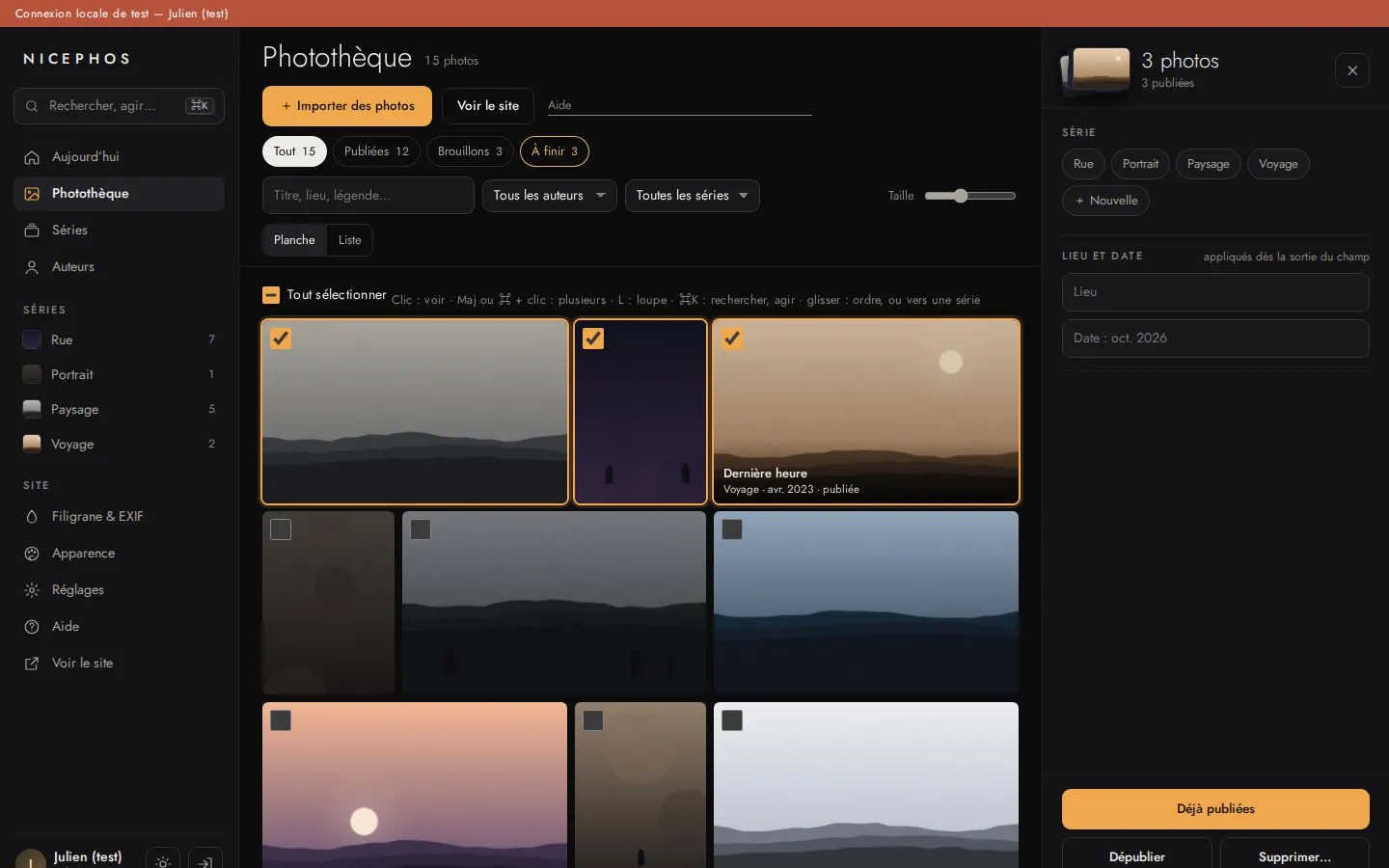
Task: Click the Supprimer… button
Action: click(x=1294, y=856)
